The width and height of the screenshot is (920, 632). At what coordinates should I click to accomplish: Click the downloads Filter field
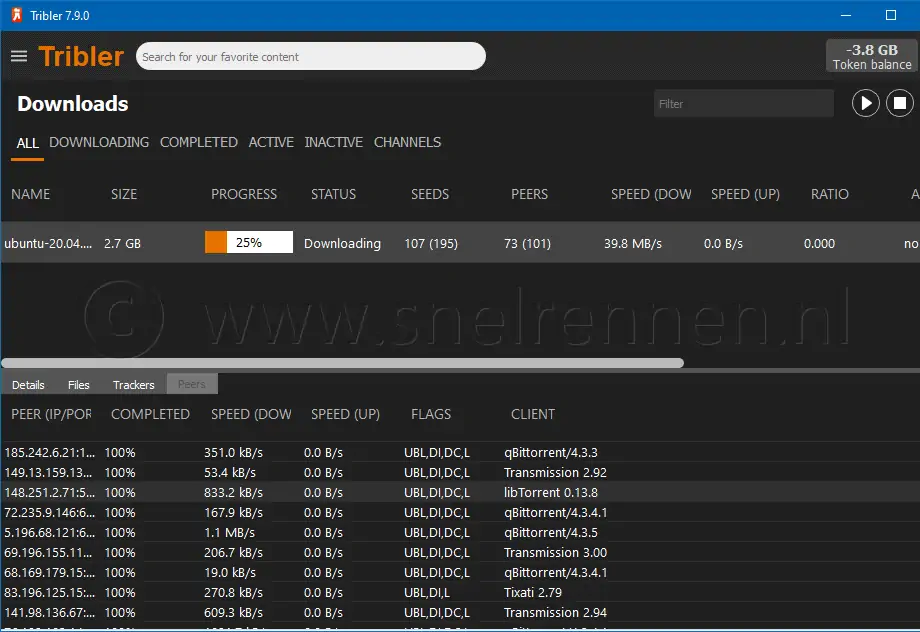click(x=743, y=104)
